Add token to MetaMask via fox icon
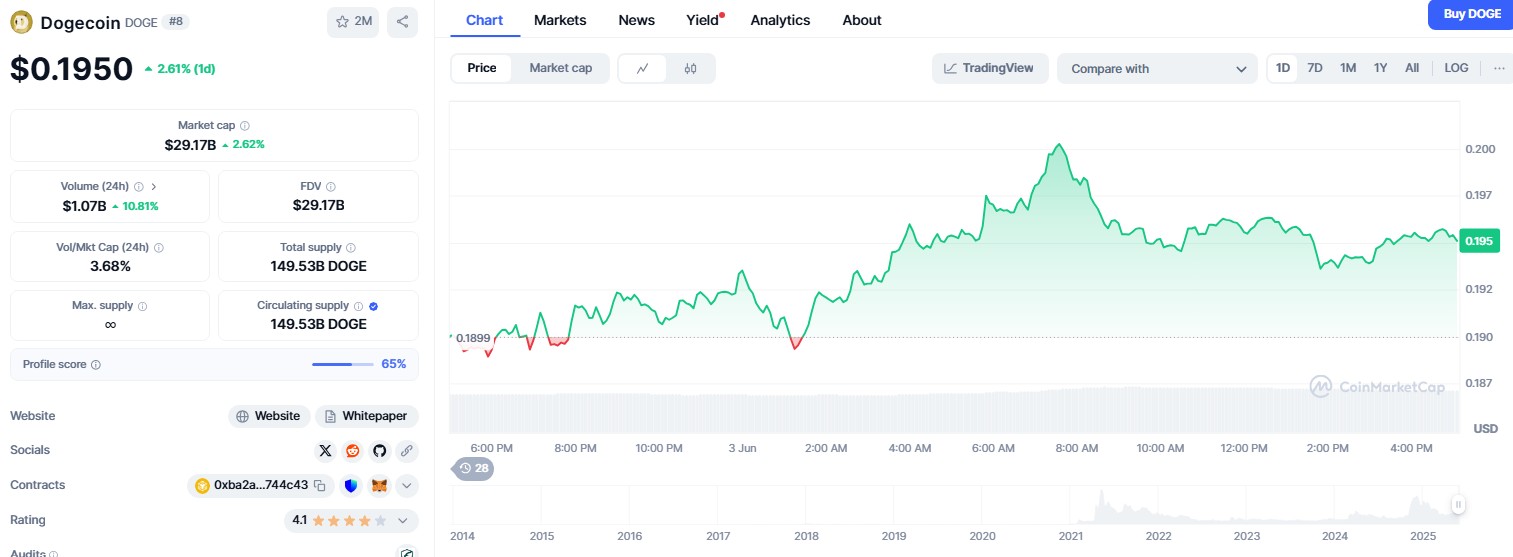The width and height of the screenshot is (1513, 557). pyautogui.click(x=379, y=486)
